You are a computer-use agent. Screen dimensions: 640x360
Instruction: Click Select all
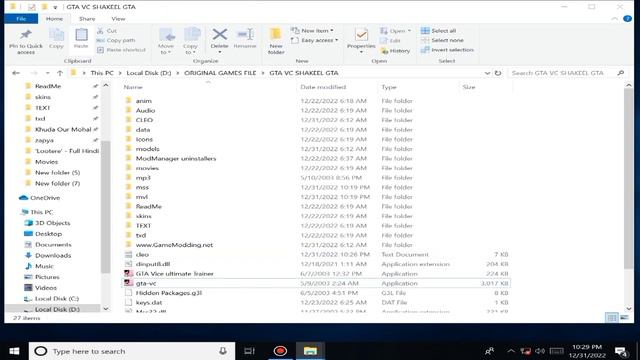[438, 31]
